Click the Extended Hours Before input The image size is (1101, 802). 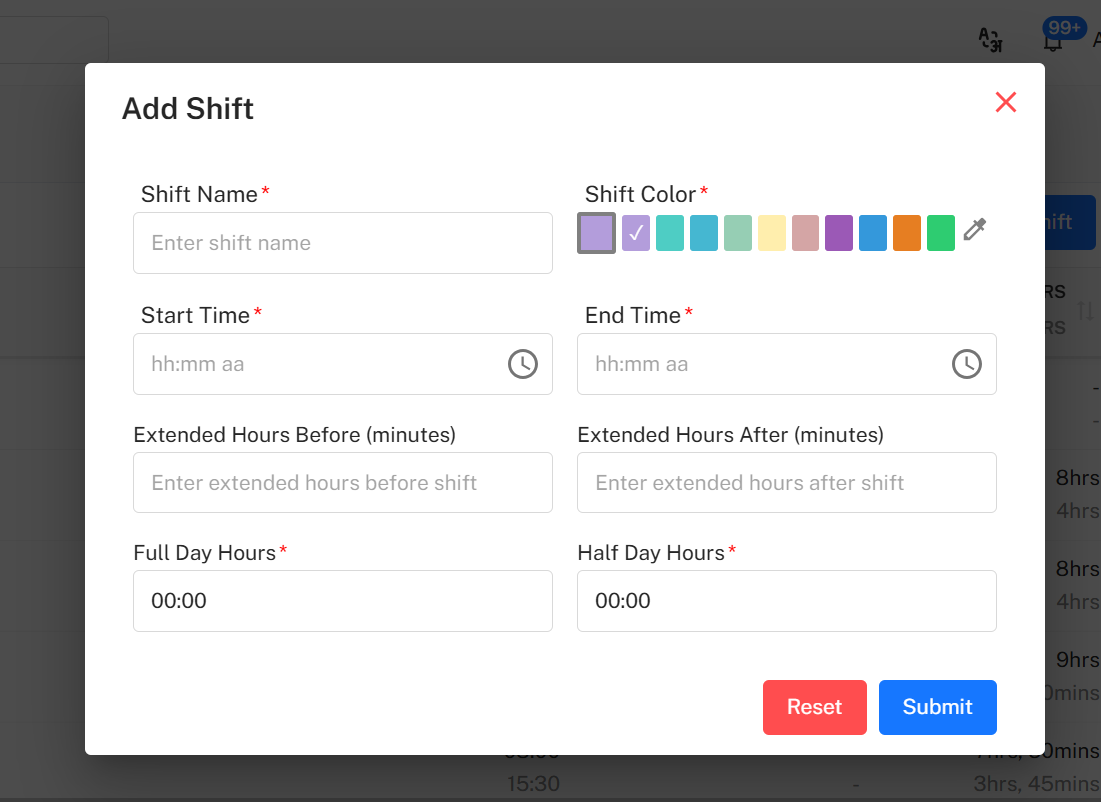pos(343,482)
